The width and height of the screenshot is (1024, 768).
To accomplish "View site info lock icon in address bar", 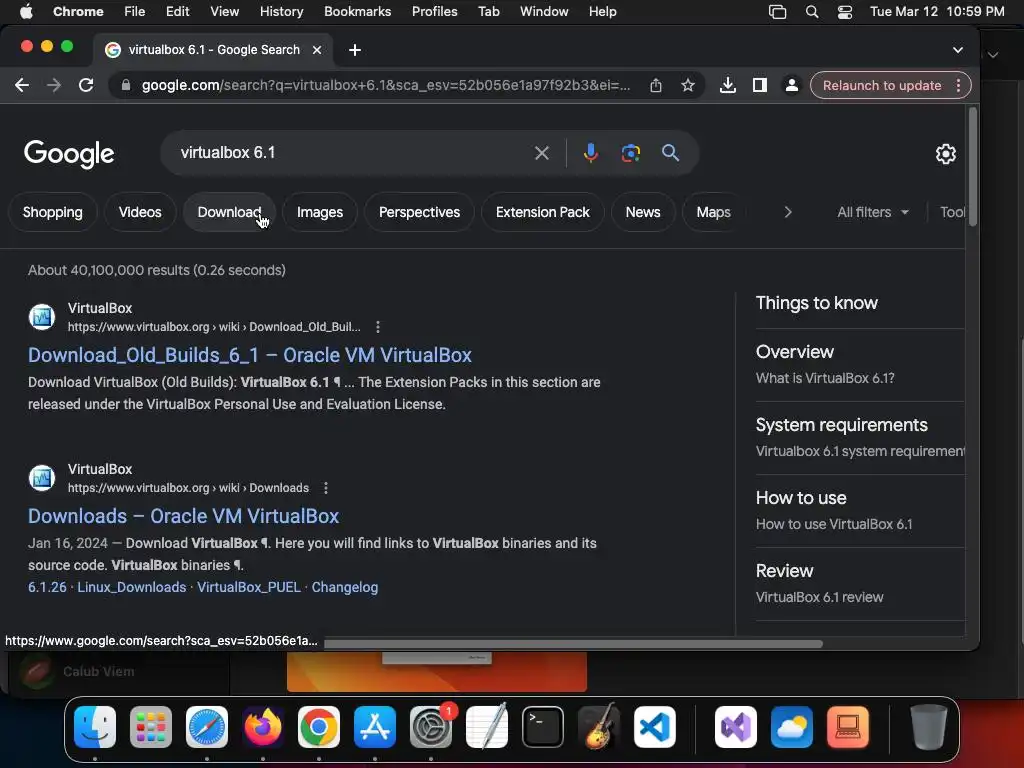I will 125,85.
